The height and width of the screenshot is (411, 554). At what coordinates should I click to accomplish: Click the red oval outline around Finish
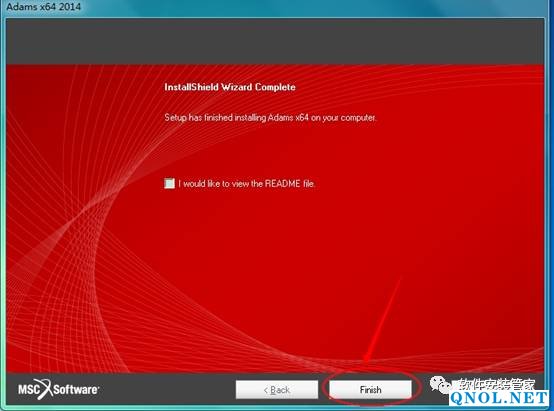click(x=372, y=387)
